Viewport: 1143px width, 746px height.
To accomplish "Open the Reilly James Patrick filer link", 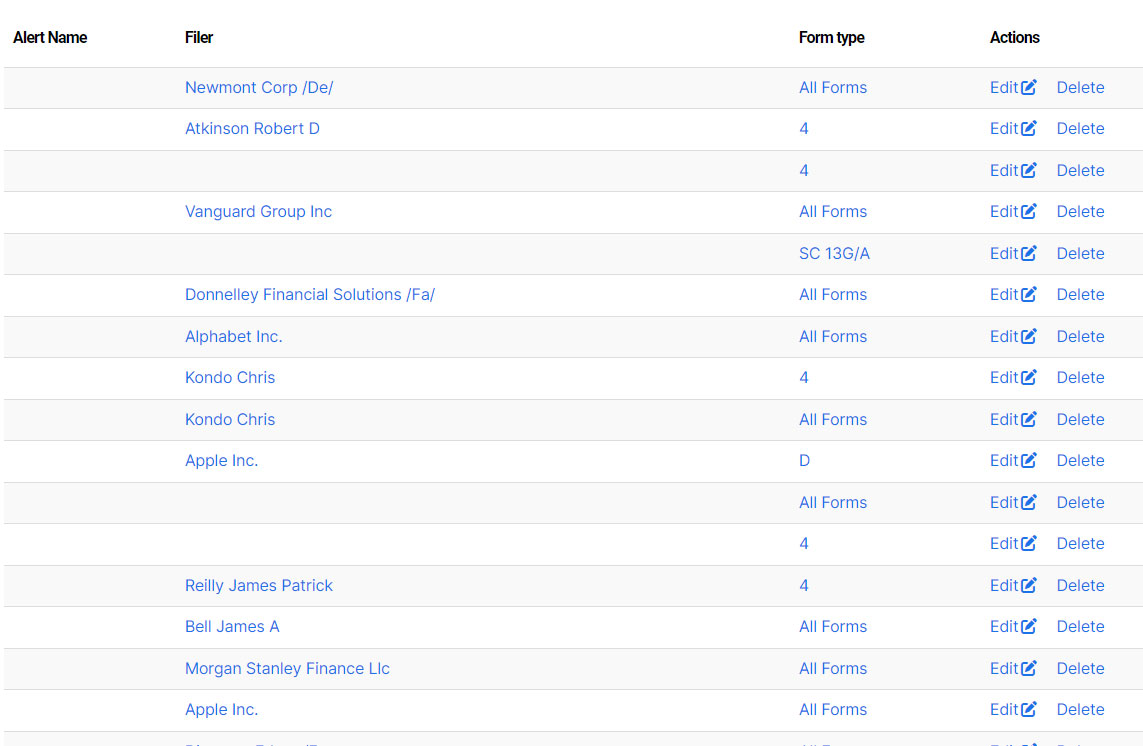I will (x=258, y=585).
